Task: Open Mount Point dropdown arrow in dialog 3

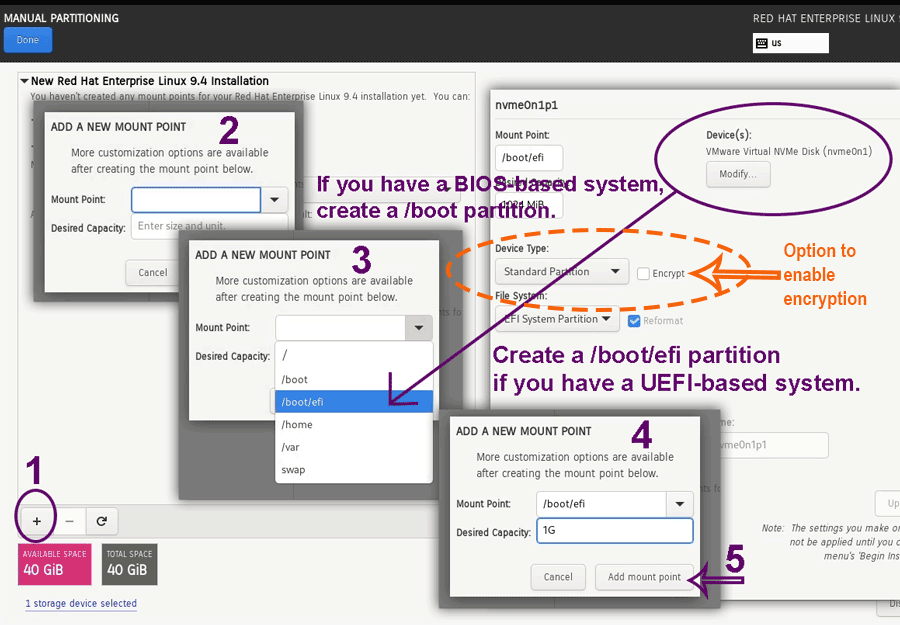Action: 418,328
